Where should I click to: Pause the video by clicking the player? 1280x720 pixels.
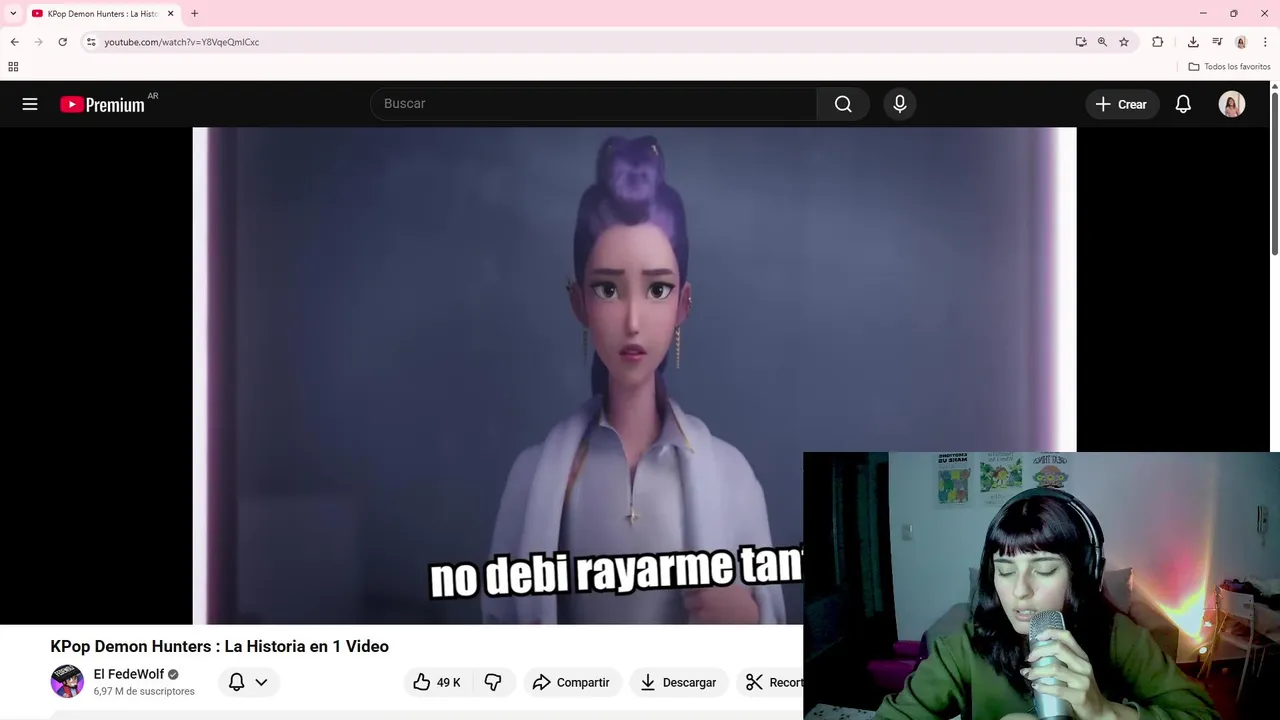coord(634,375)
